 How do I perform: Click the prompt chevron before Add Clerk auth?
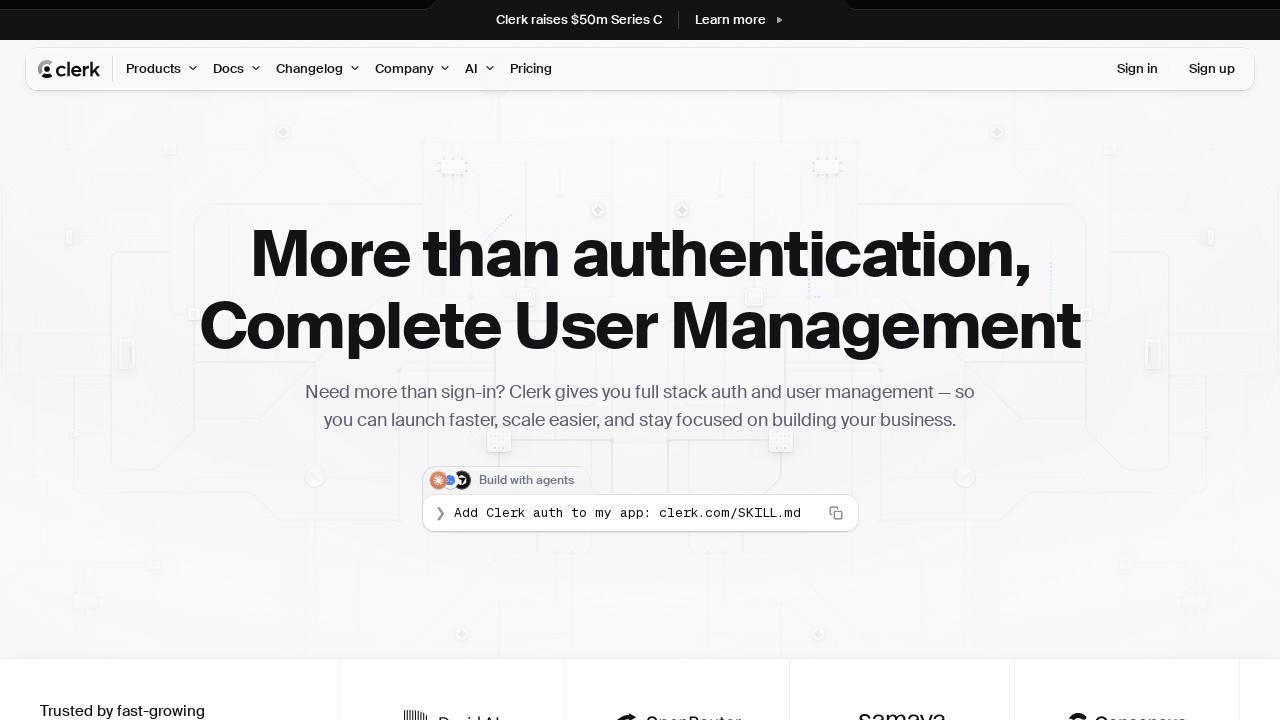(440, 513)
